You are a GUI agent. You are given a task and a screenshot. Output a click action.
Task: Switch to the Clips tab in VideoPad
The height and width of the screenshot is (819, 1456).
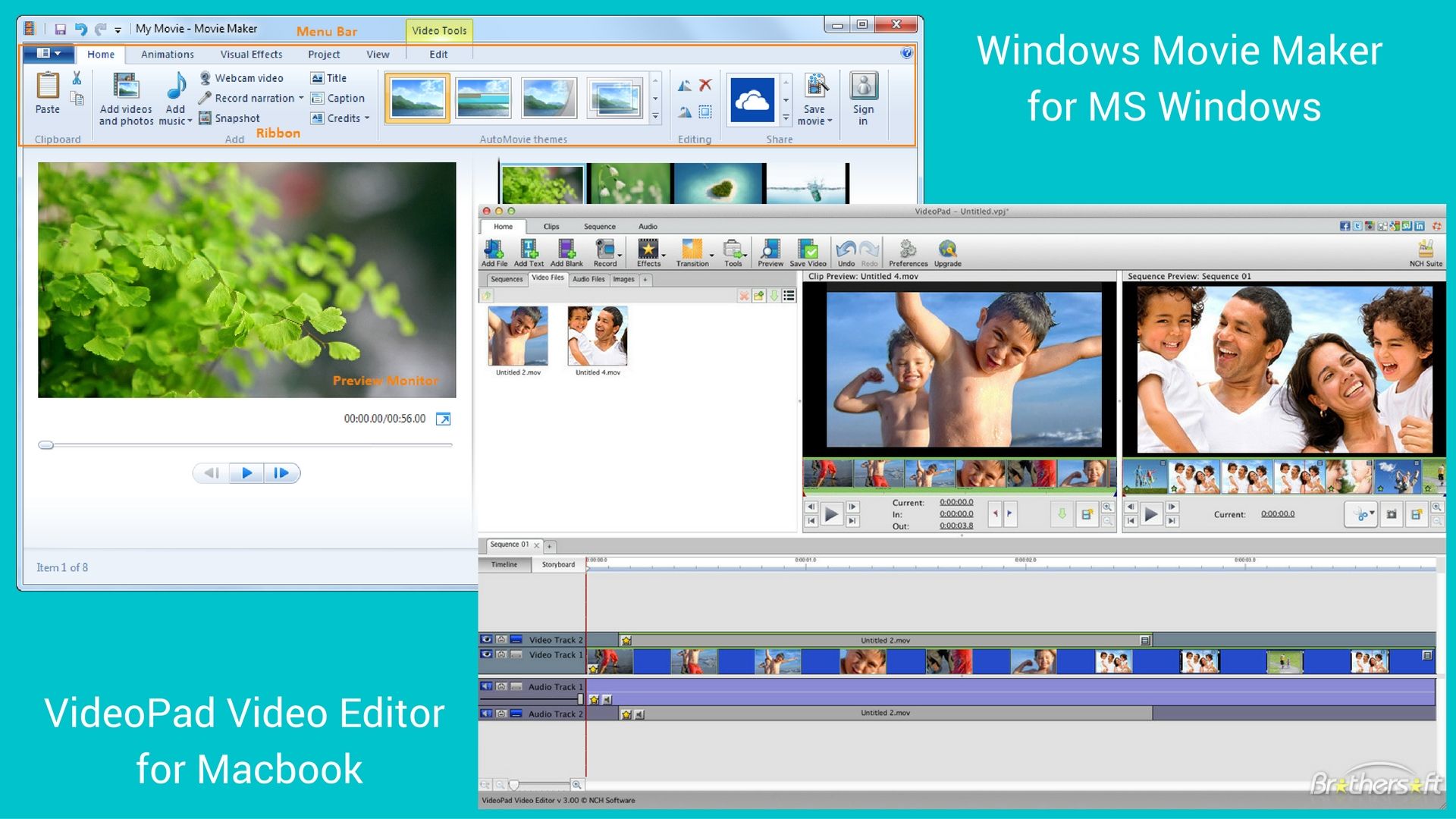[551, 227]
